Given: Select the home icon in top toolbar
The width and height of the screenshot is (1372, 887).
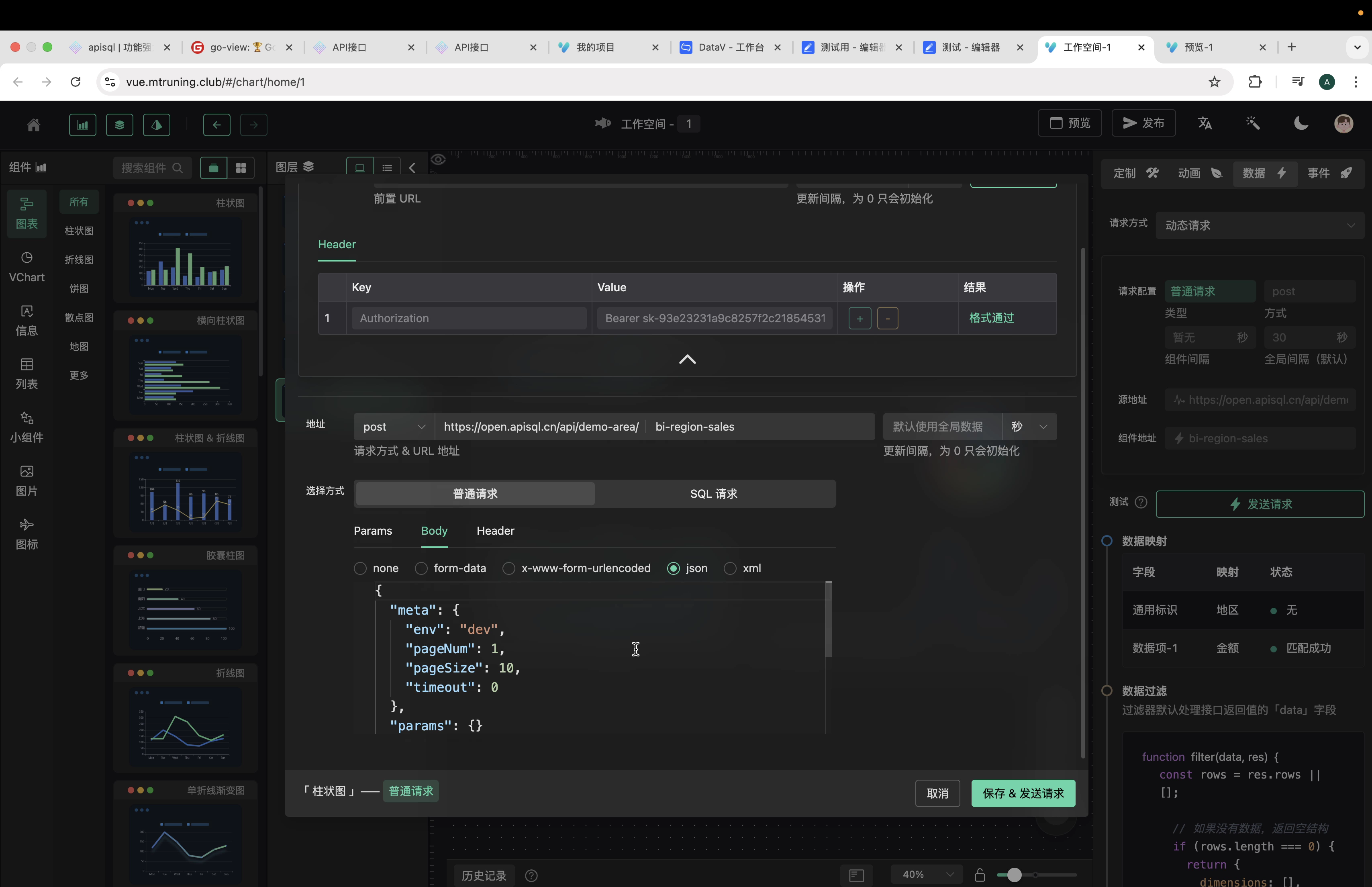Looking at the screenshot, I should point(33,125).
